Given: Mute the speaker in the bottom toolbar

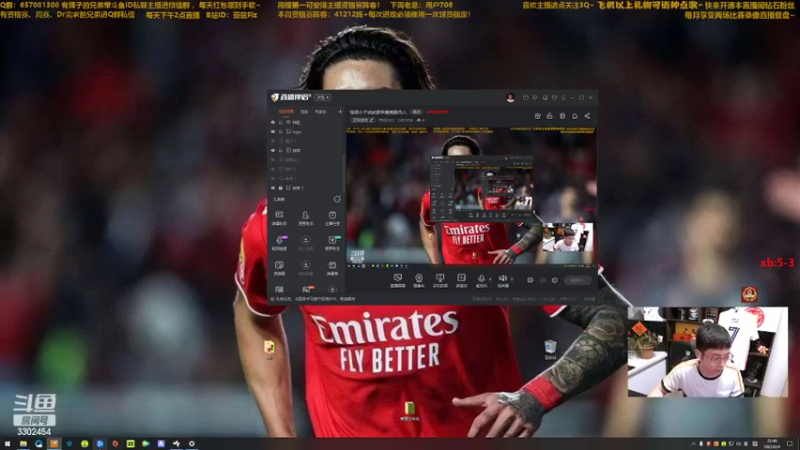Looking at the screenshot, I should [503, 281].
